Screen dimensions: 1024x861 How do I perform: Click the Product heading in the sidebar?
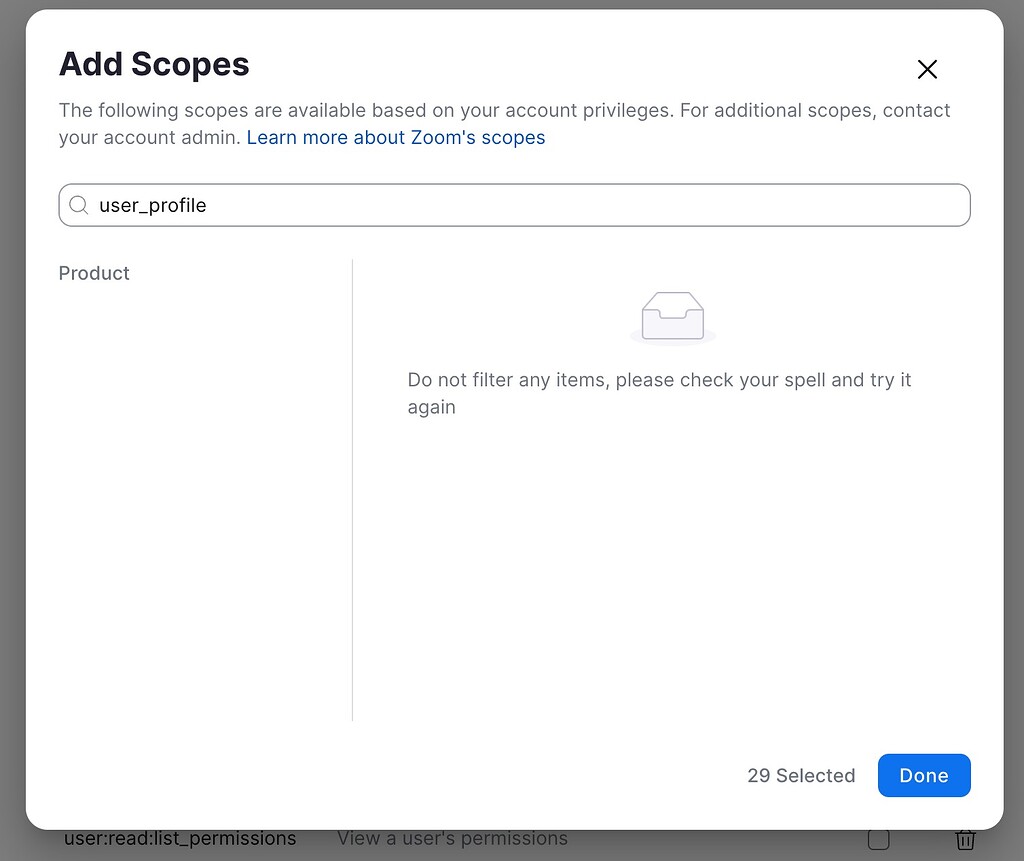pos(94,273)
